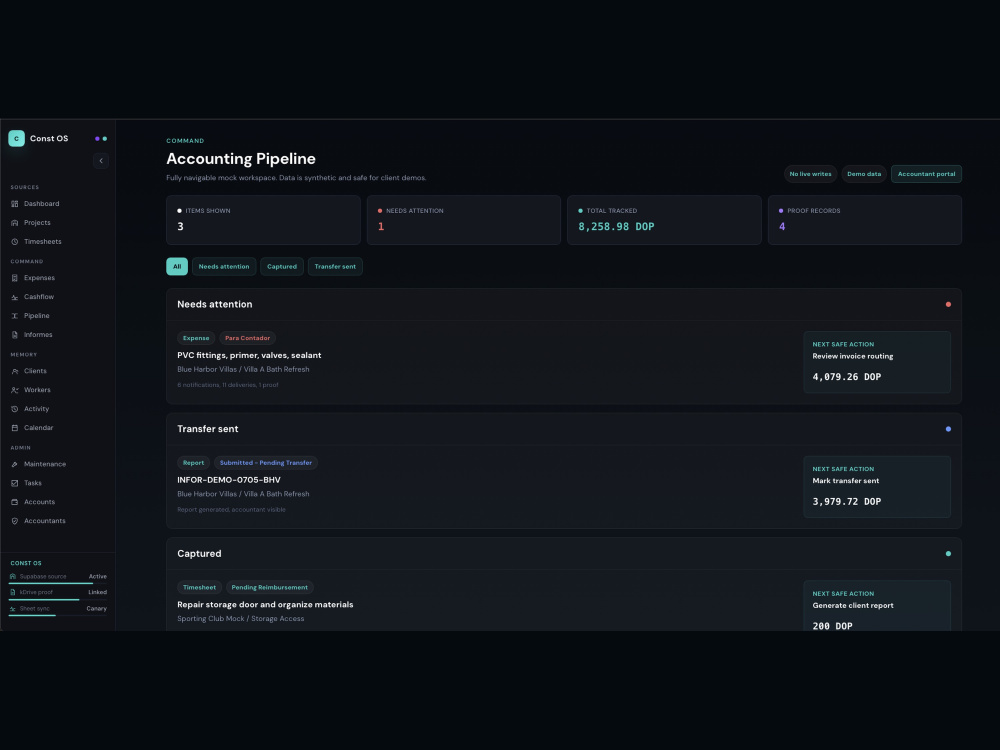Click the Timesheets clock icon

(15, 242)
